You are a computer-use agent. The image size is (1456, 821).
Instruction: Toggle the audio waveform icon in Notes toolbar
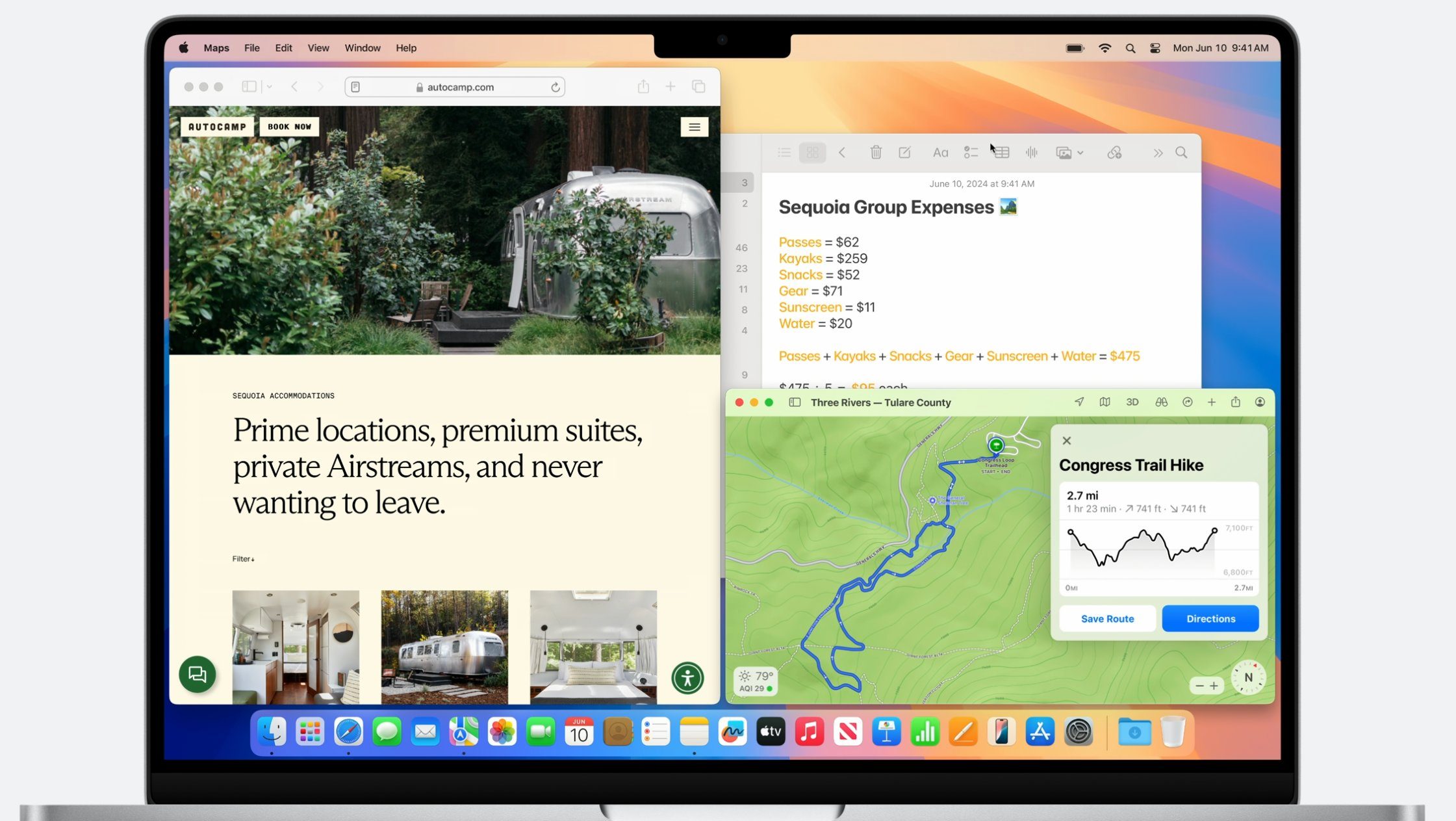click(1032, 152)
